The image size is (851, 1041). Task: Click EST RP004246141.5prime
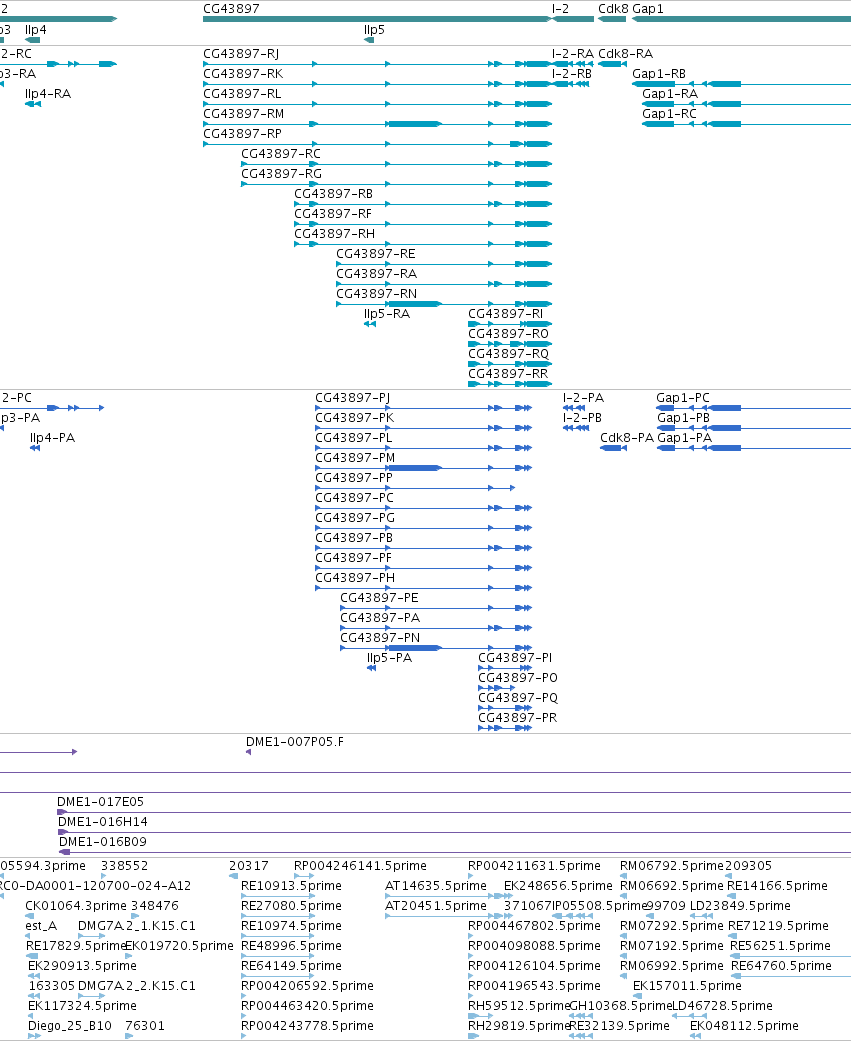[360, 866]
